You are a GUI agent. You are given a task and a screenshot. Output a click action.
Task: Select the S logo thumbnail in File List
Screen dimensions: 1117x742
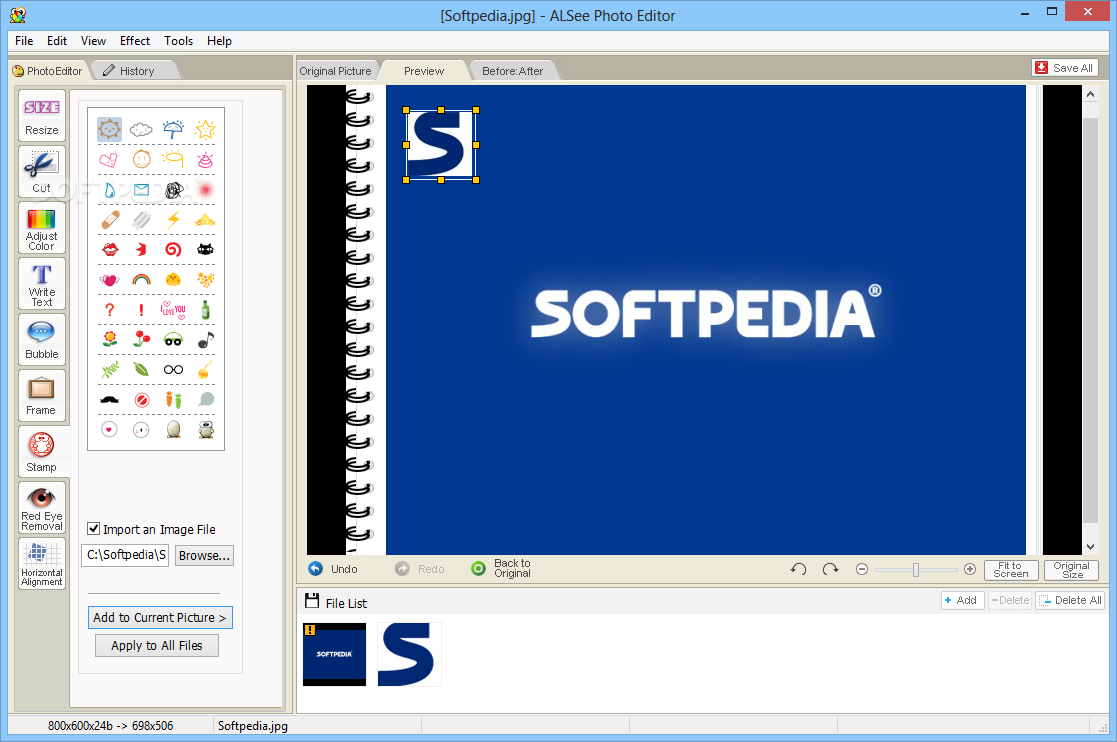pyautogui.click(x=409, y=654)
